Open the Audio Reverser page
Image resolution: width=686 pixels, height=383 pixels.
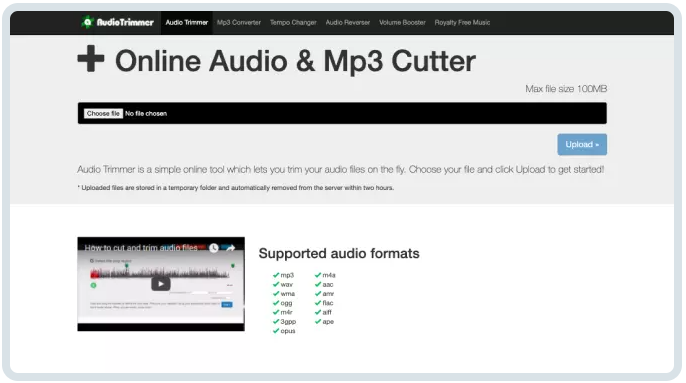coord(348,22)
